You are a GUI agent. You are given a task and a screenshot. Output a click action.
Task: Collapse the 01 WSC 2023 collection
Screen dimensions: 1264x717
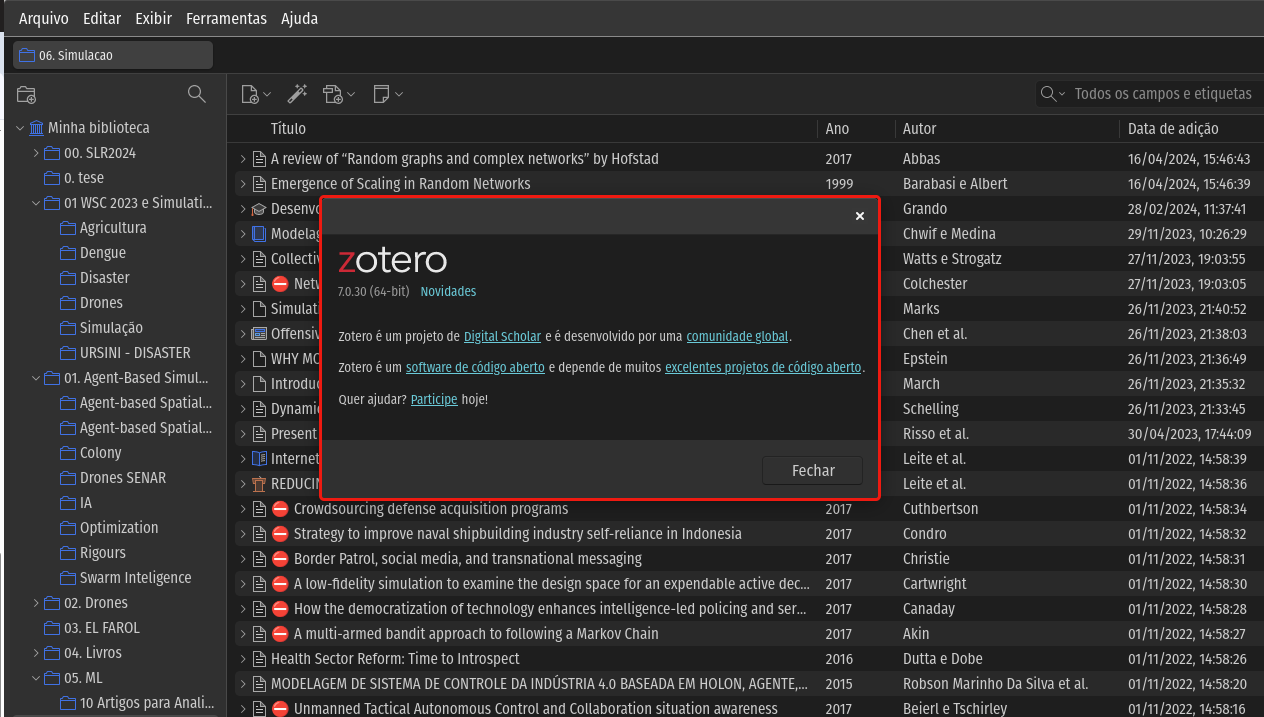coord(36,203)
